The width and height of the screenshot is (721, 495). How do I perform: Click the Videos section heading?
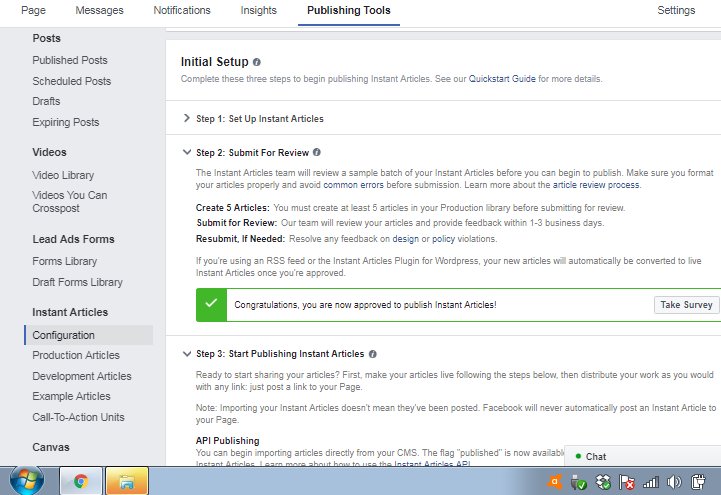point(49,152)
